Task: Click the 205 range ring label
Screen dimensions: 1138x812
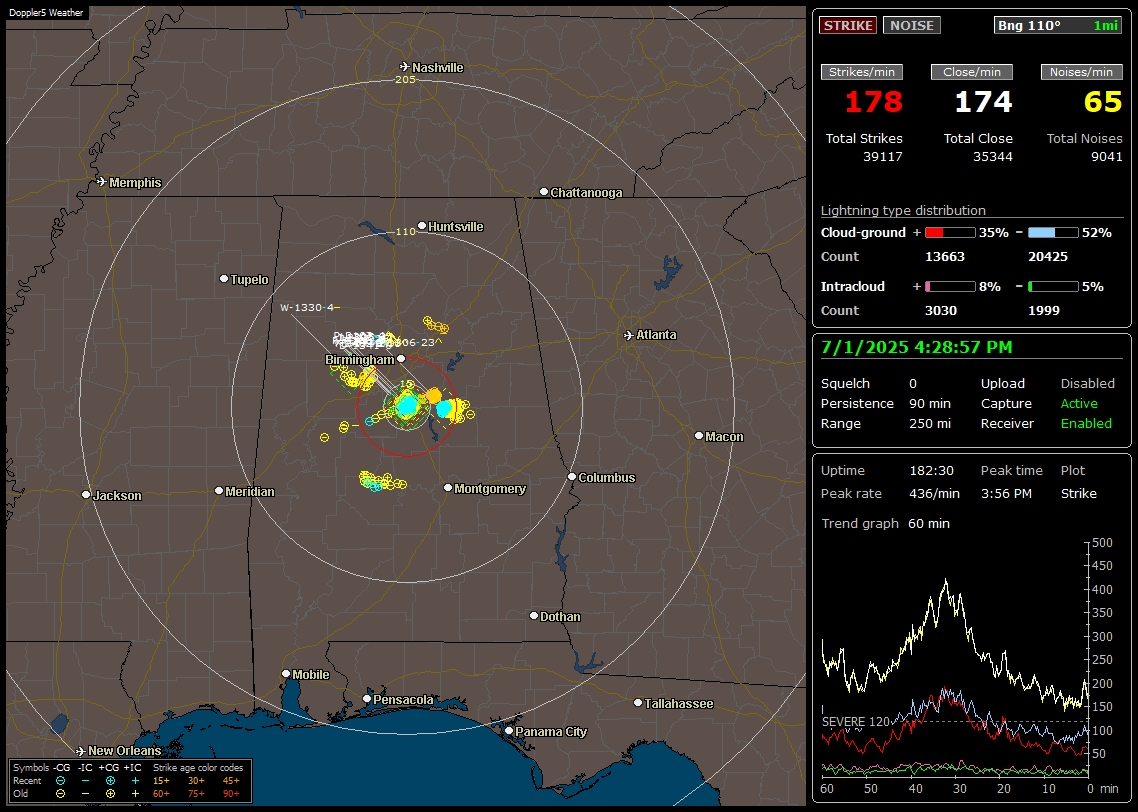Action: [x=405, y=80]
